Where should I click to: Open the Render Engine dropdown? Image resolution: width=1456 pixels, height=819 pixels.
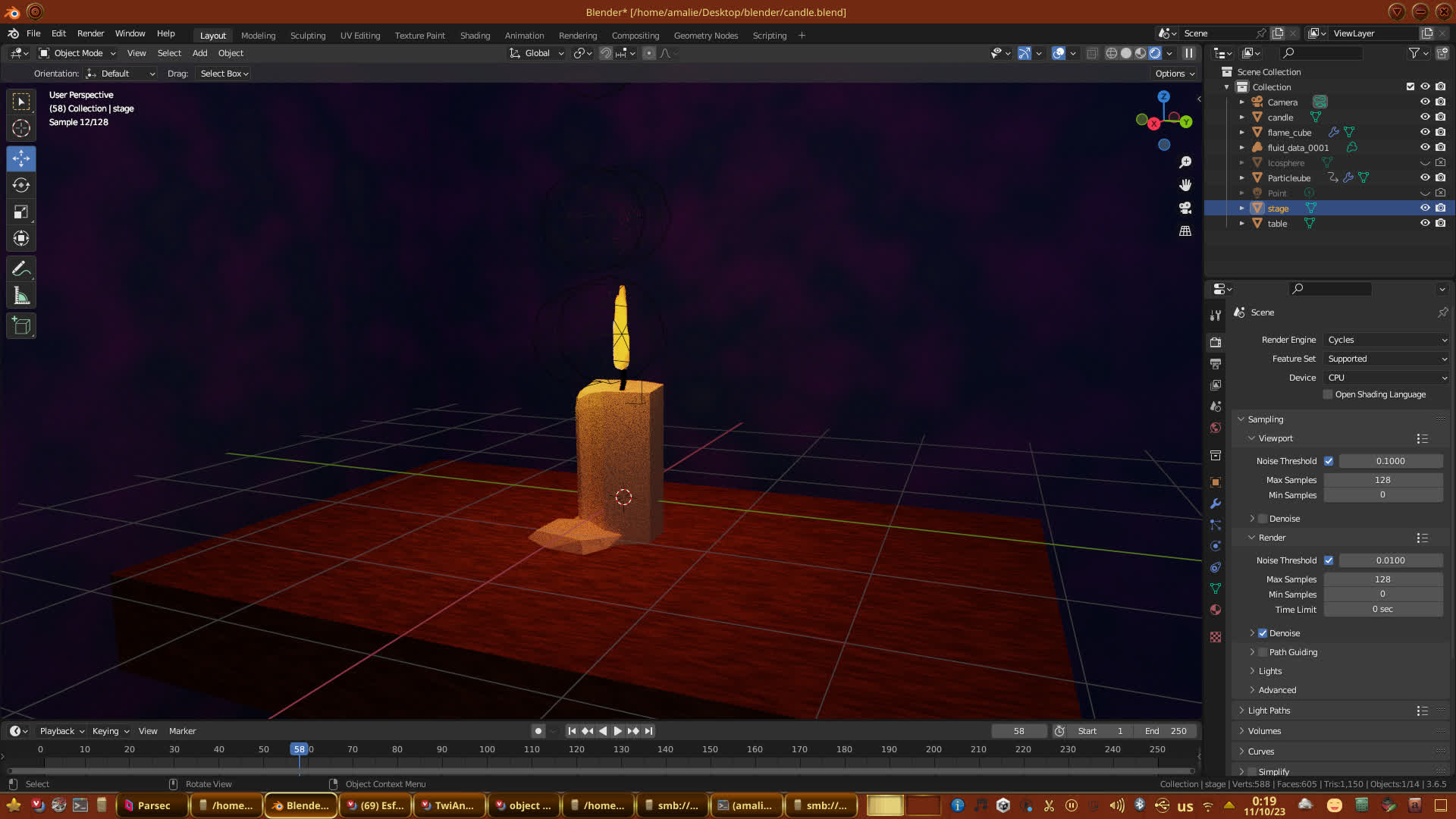(1386, 340)
